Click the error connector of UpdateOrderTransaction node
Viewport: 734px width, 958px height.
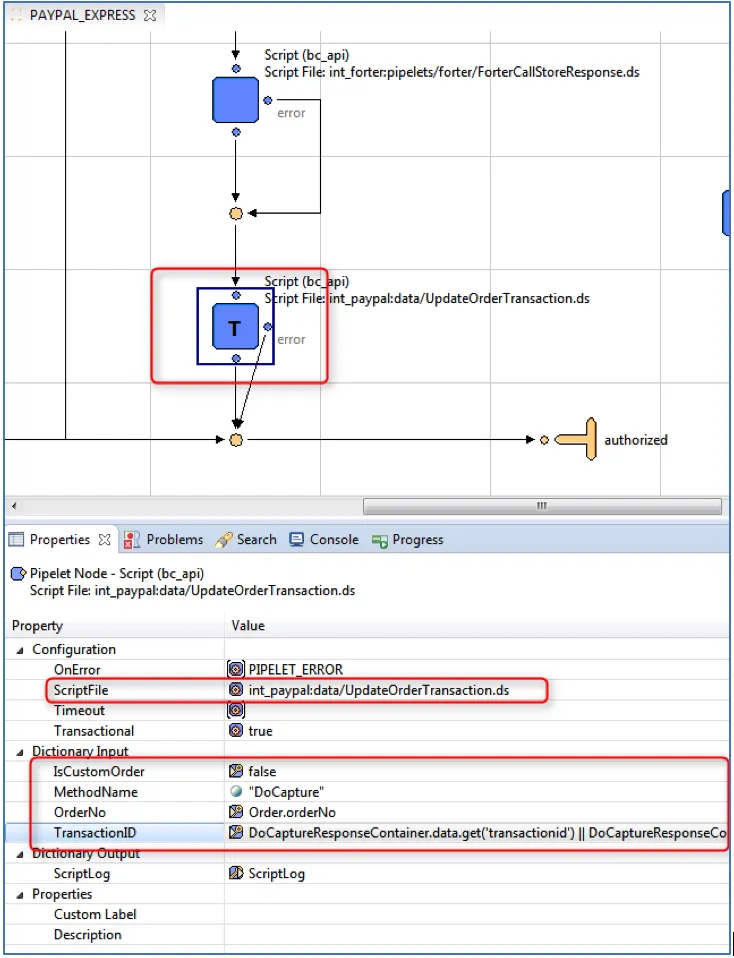click(x=268, y=327)
